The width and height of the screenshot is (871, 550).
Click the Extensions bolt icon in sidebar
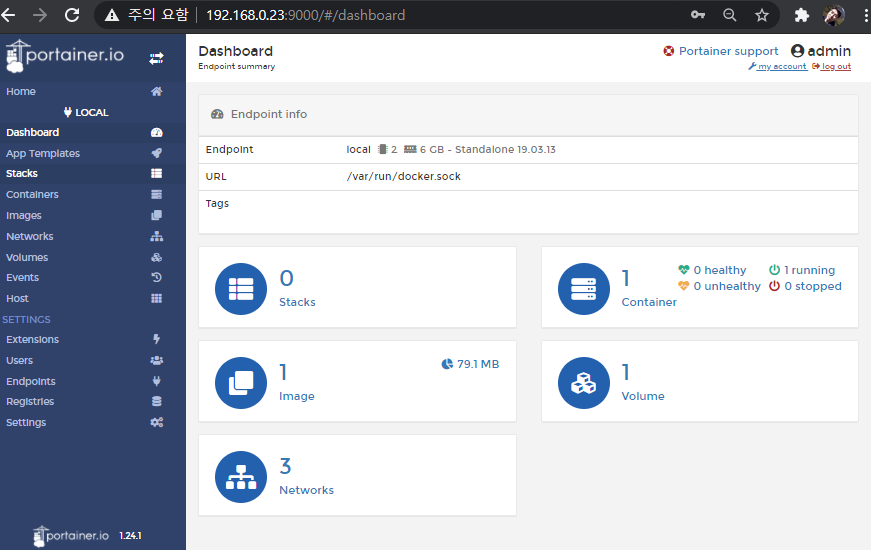coord(157,339)
